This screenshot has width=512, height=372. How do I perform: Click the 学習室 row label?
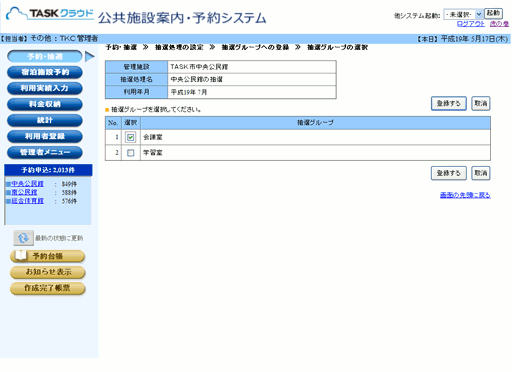coord(153,153)
